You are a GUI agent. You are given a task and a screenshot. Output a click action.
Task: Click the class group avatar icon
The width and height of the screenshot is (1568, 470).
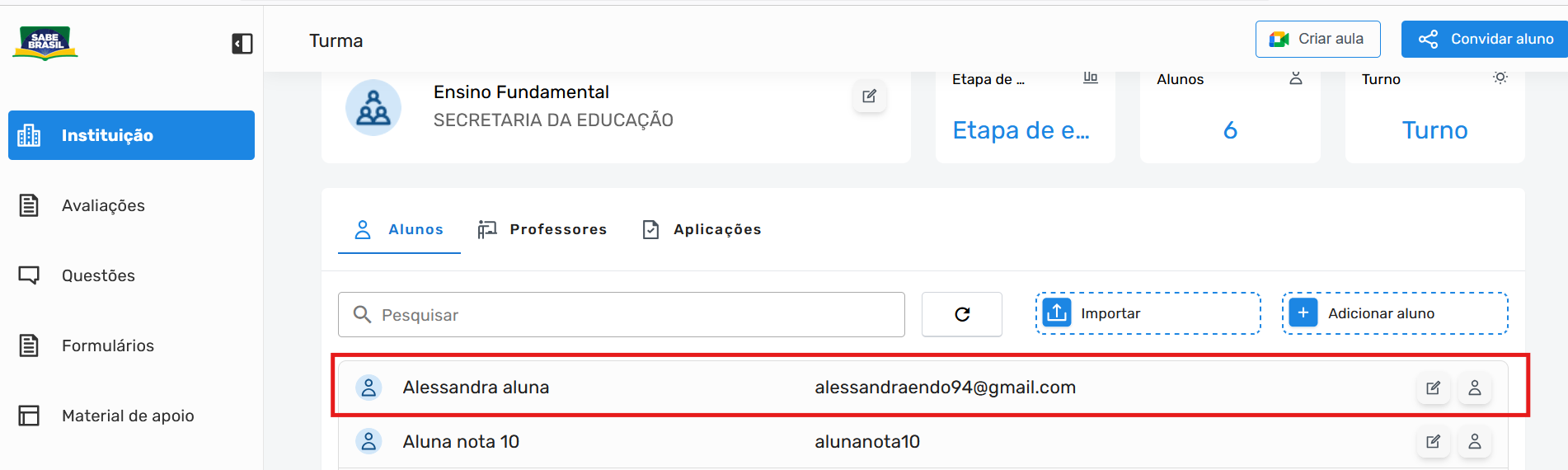[x=373, y=107]
